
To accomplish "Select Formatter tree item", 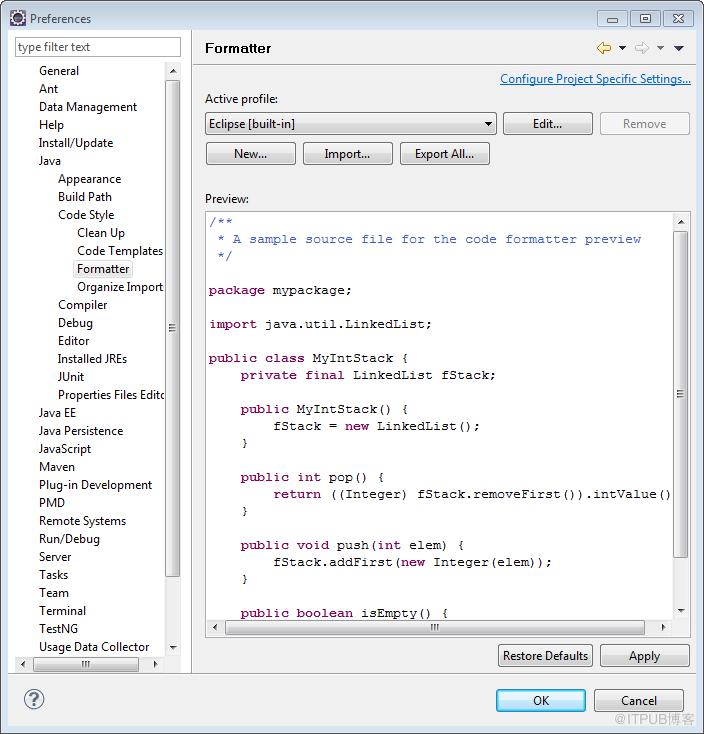I will point(103,269).
